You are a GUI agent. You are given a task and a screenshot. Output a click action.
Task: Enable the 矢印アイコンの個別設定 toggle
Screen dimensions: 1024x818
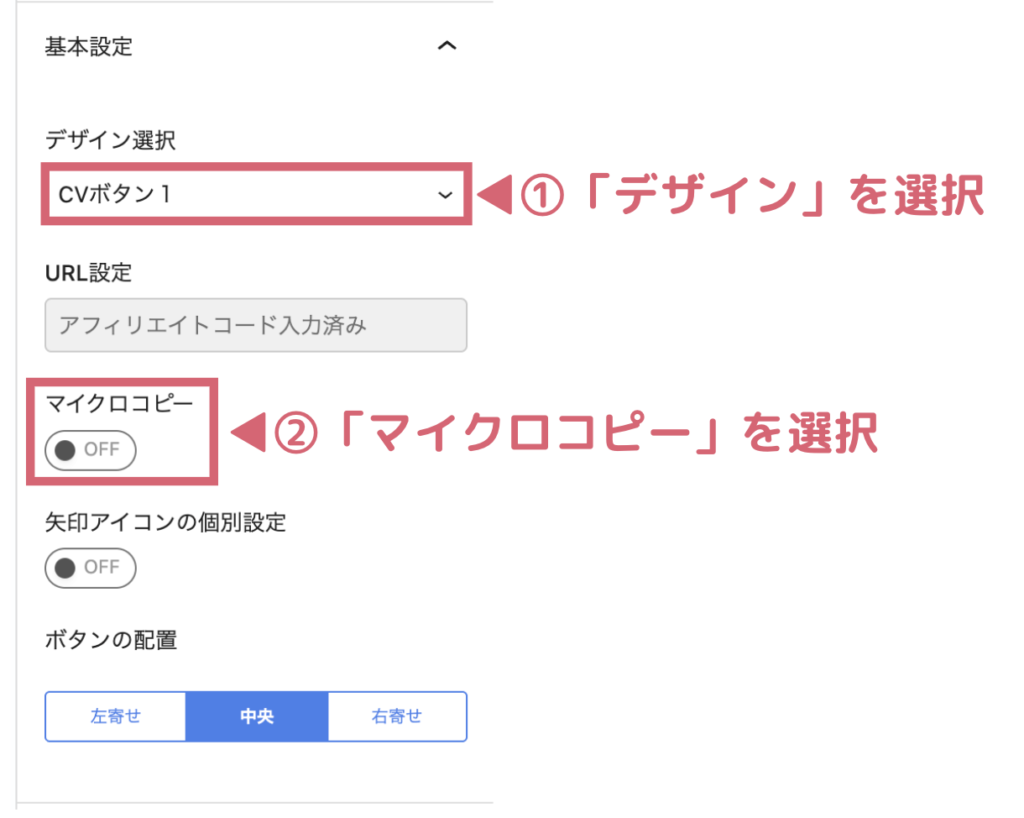point(90,568)
